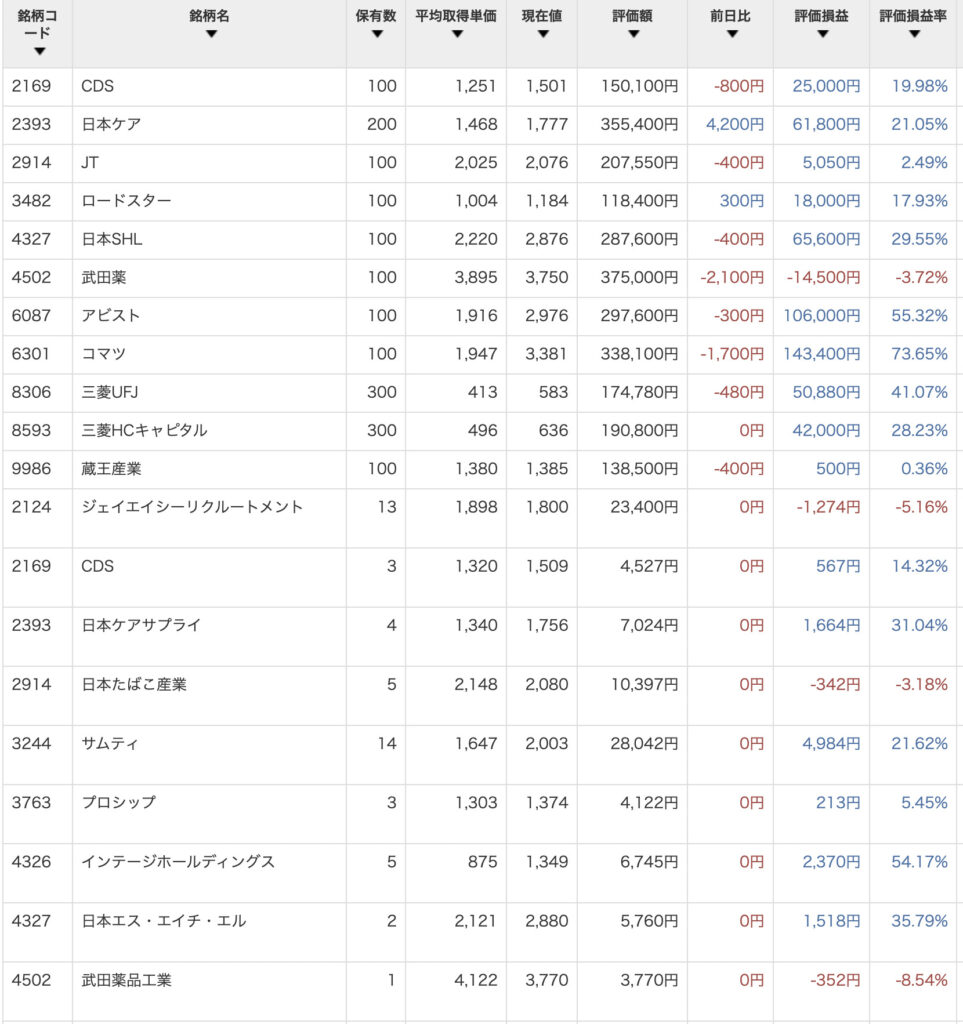Click stock code 8306
963x1024 pixels.
(31, 392)
